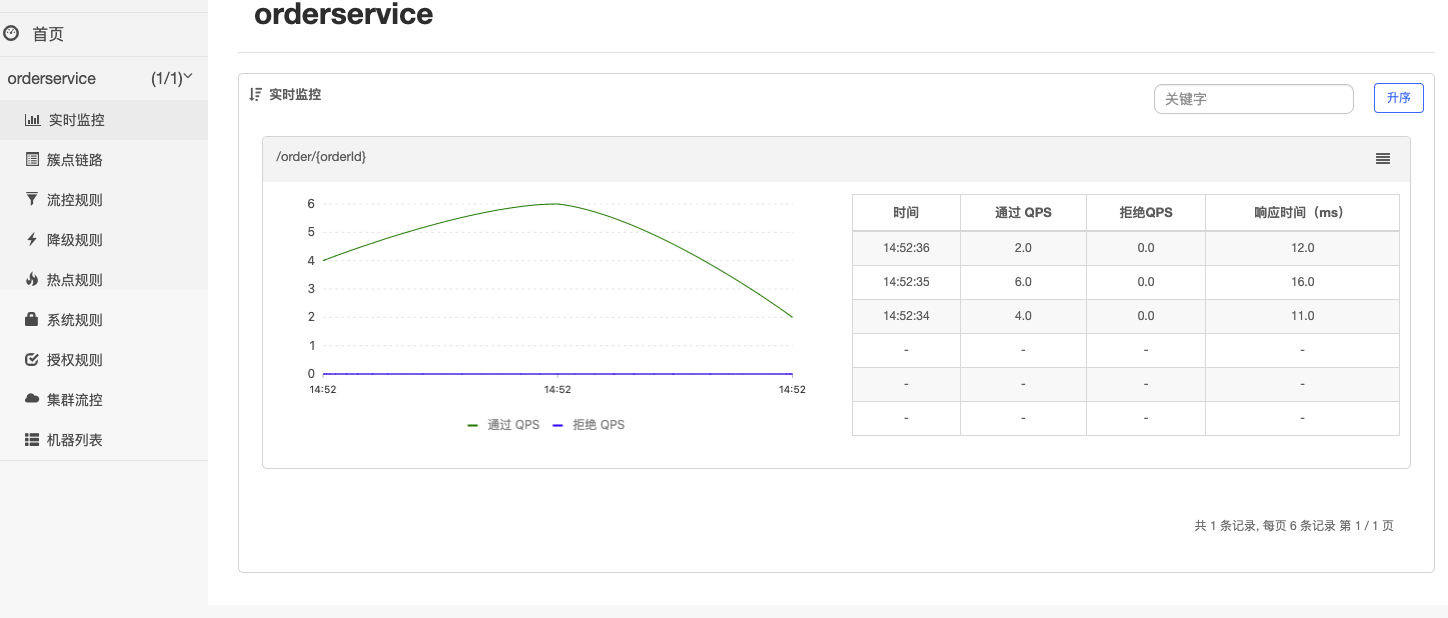The image size is (1448, 618).
Task: Click the /order/{orderId} resource title
Action: 321,157
